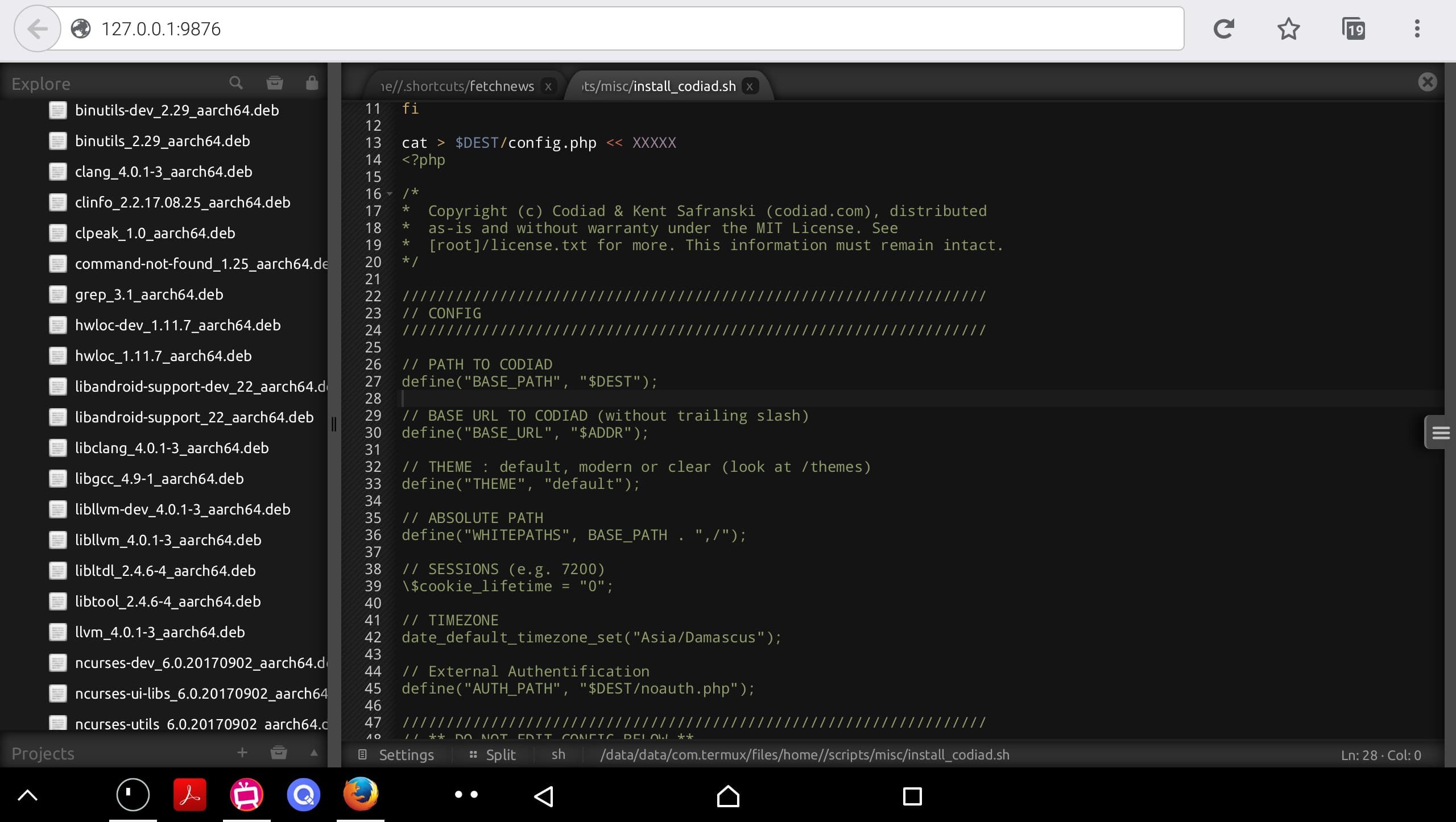Reload the page with the browser refresh icon

1224,28
